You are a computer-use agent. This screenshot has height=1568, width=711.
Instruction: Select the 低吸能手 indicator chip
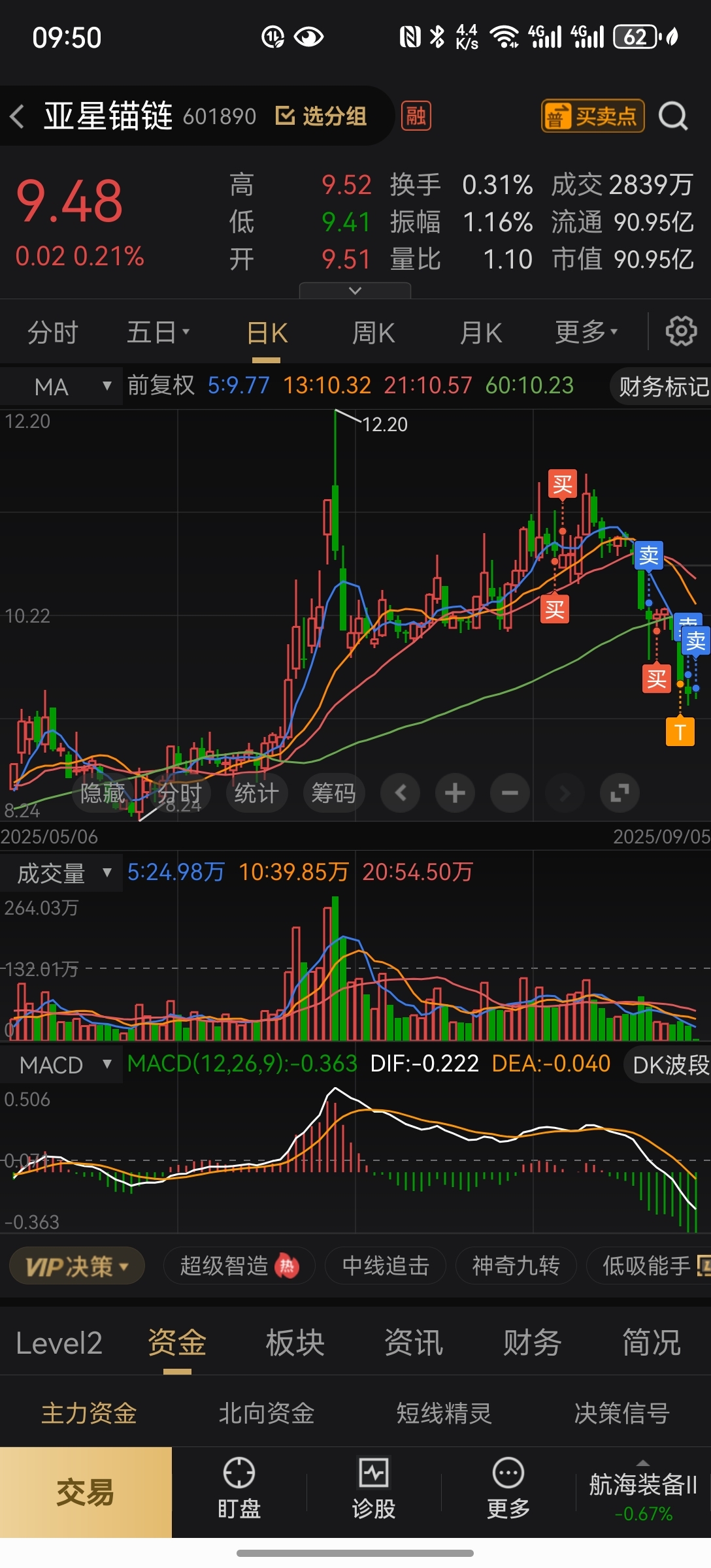pos(649,1266)
